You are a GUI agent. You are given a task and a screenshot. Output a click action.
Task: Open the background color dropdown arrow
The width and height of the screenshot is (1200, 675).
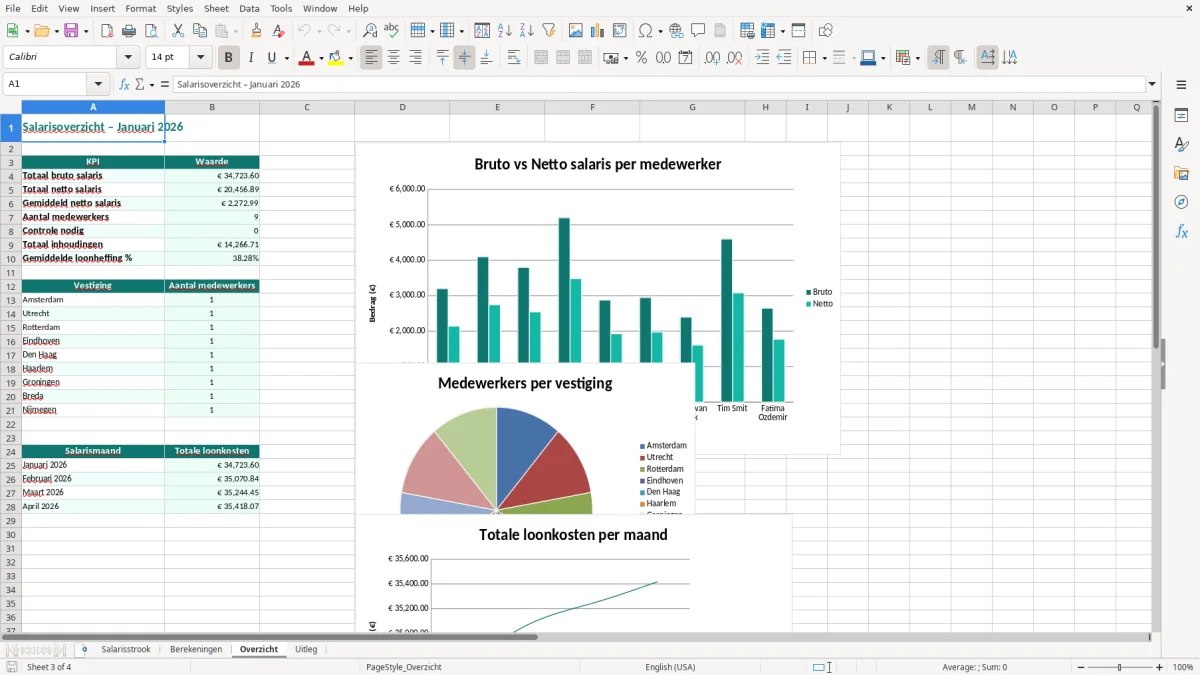pyautogui.click(x=350, y=58)
